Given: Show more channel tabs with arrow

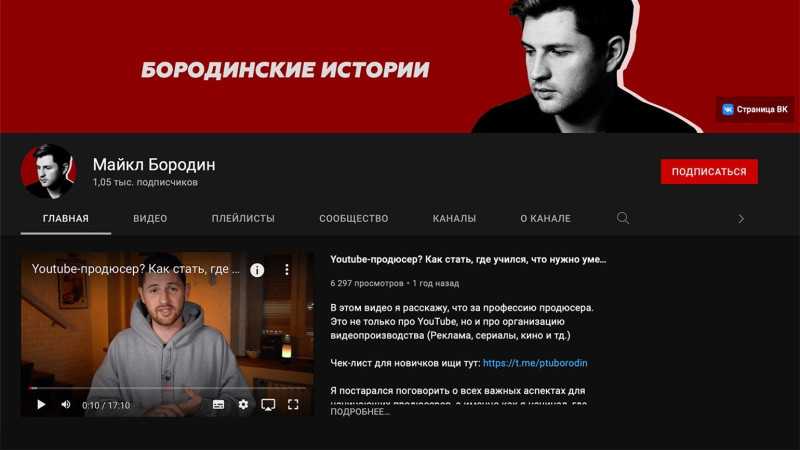Looking at the screenshot, I should pos(741,219).
